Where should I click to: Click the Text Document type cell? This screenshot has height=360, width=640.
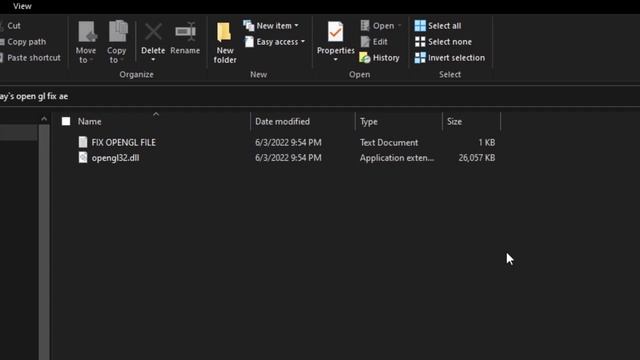(389, 142)
